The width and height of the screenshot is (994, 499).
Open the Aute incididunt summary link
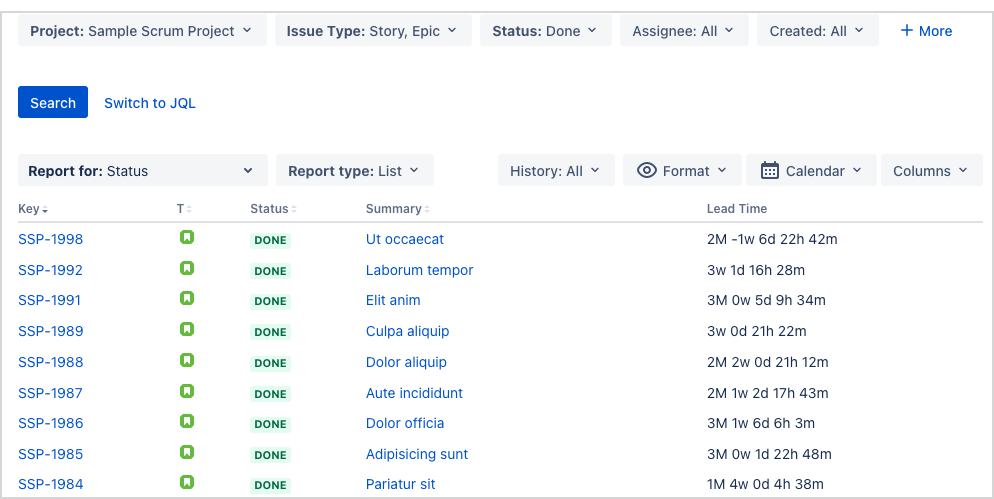(414, 393)
